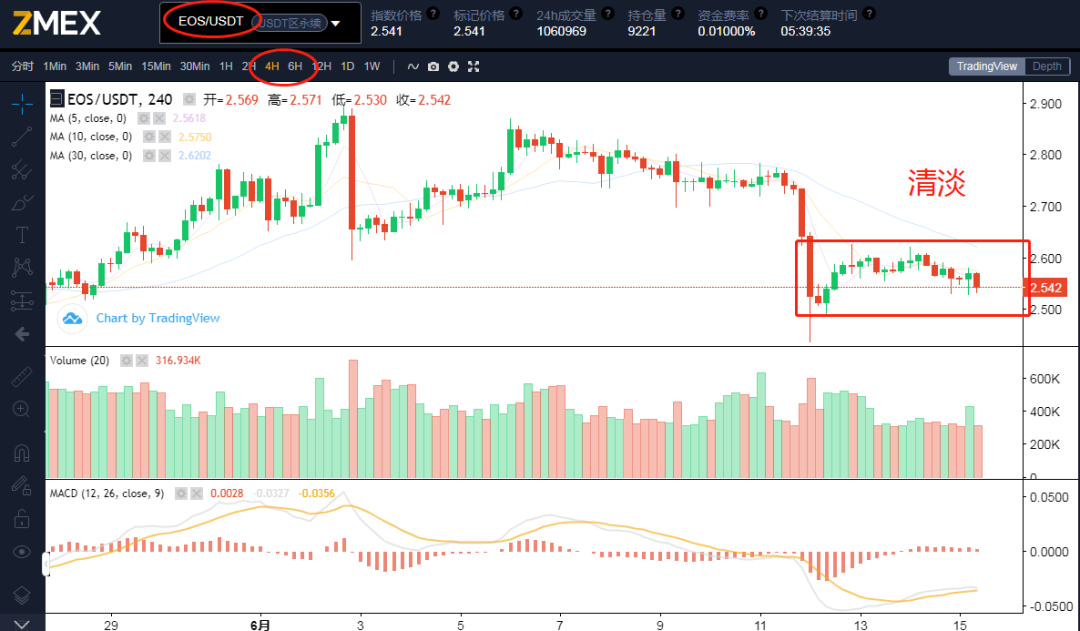Select the 1D timeframe
Screen dimensions: 1080x631
pos(347,66)
